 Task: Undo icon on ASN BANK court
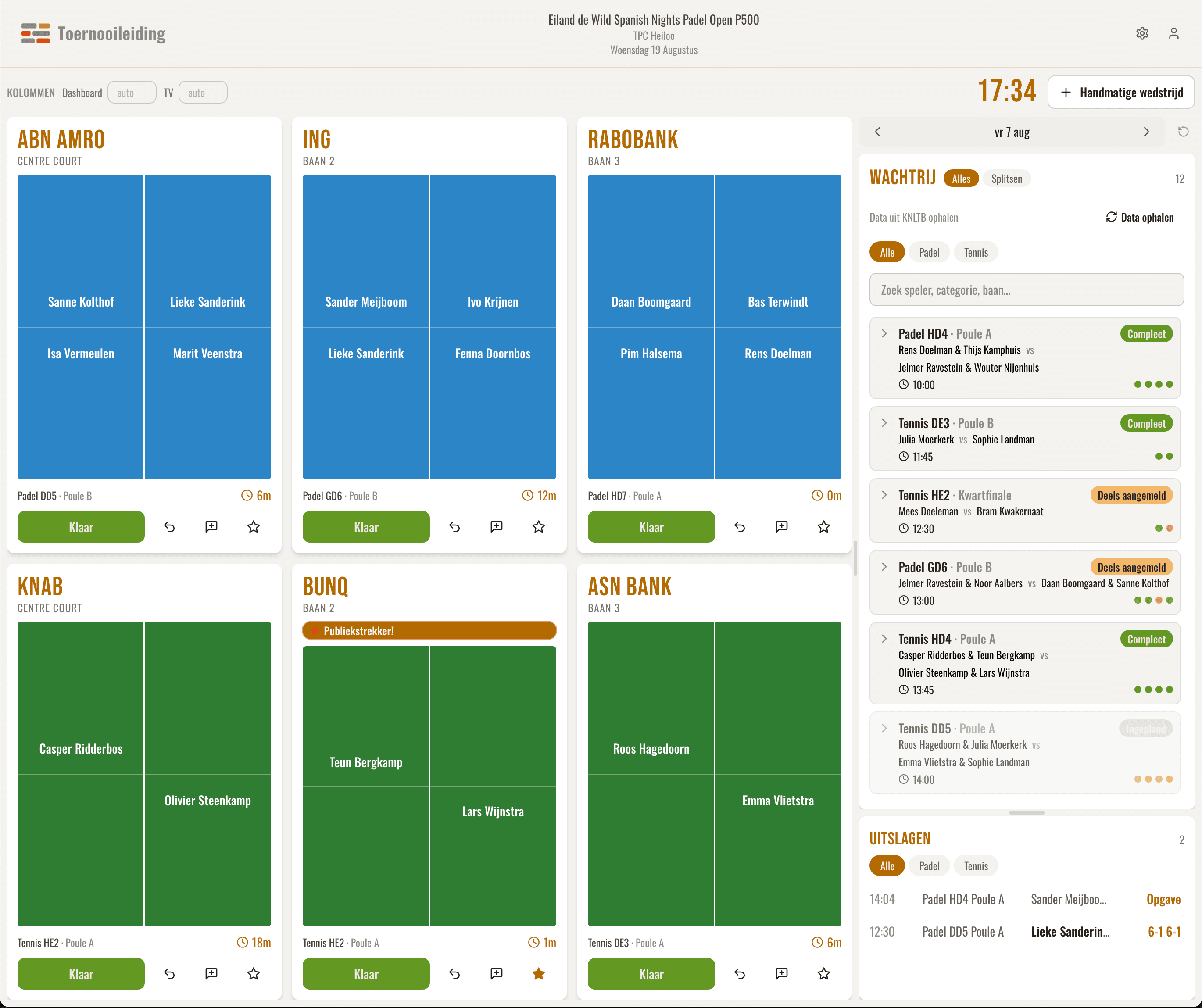point(740,974)
